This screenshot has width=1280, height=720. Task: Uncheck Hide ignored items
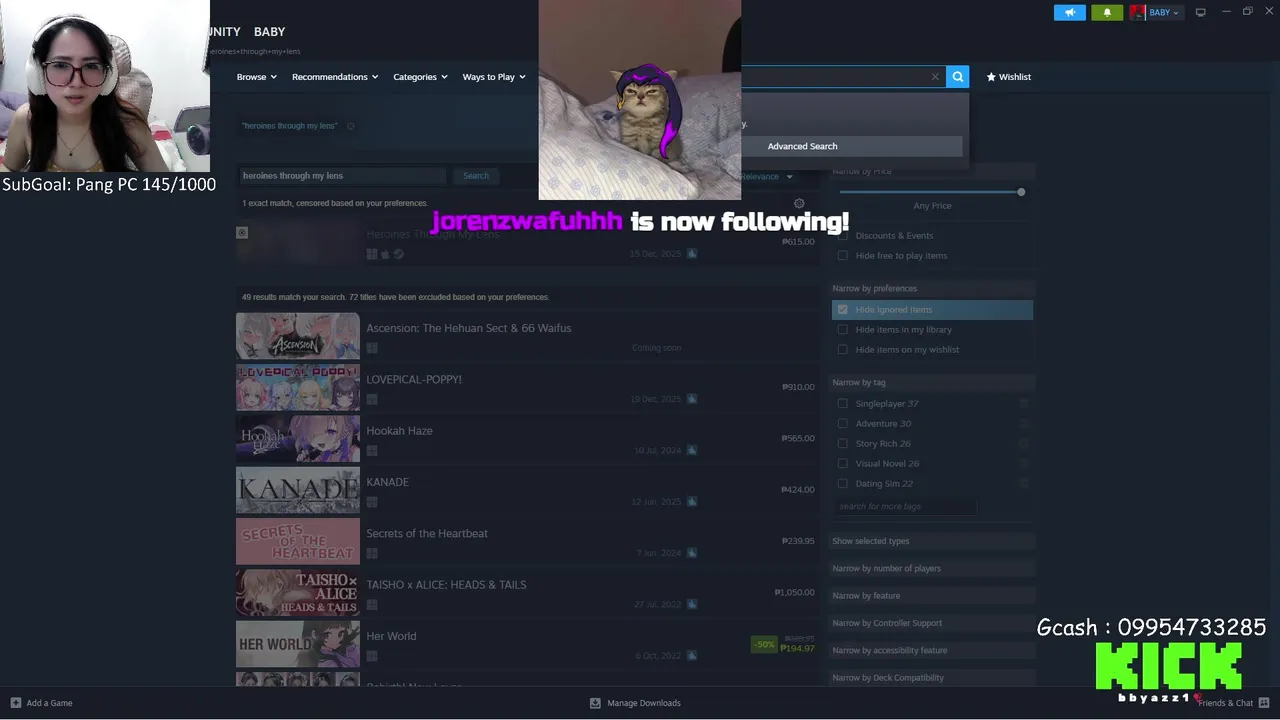(x=842, y=310)
